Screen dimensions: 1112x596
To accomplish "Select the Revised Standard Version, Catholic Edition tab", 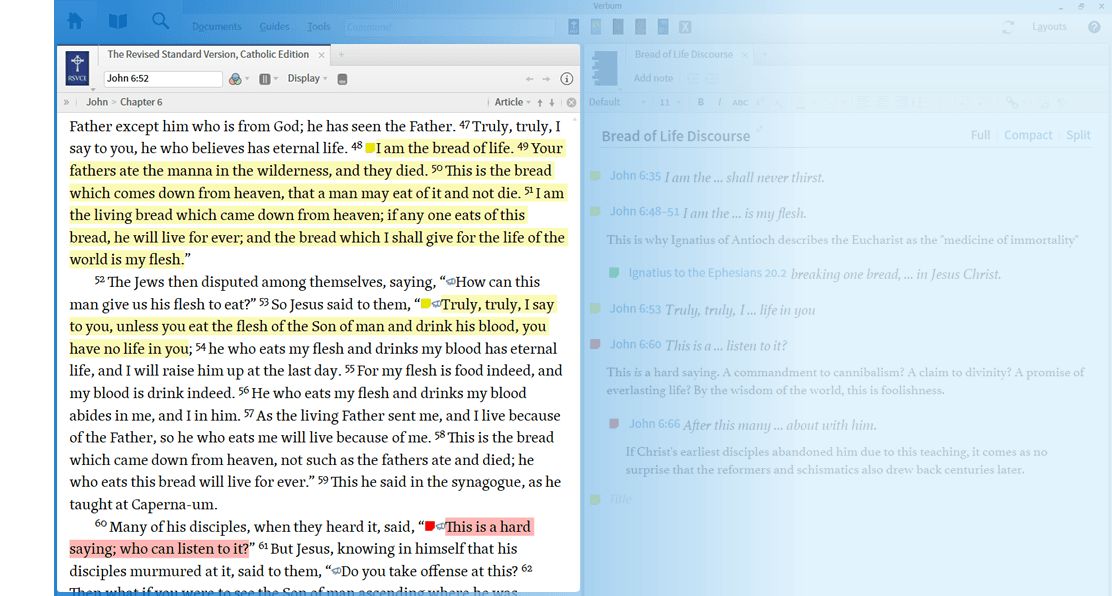I will click(208, 55).
